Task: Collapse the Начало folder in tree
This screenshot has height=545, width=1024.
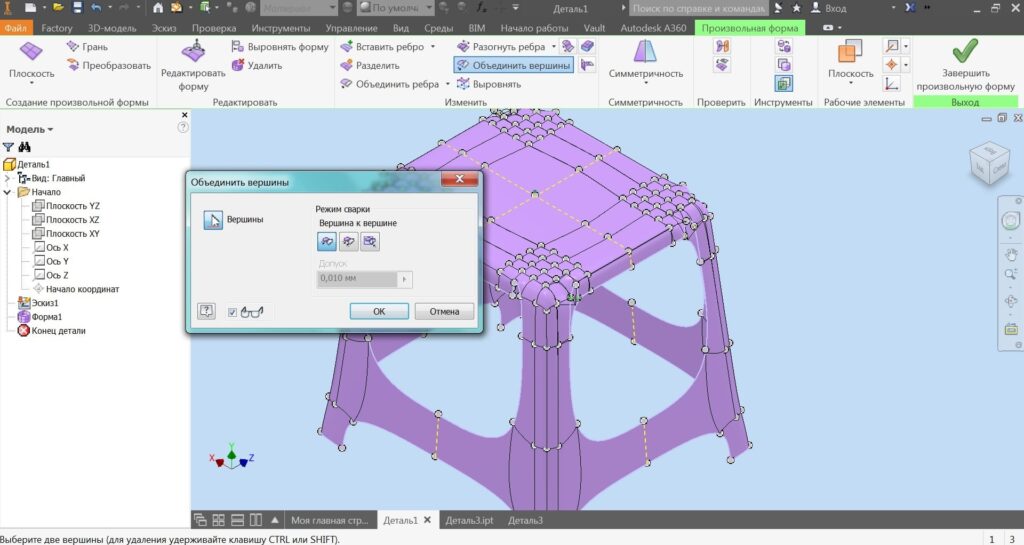Action: [x=8, y=192]
